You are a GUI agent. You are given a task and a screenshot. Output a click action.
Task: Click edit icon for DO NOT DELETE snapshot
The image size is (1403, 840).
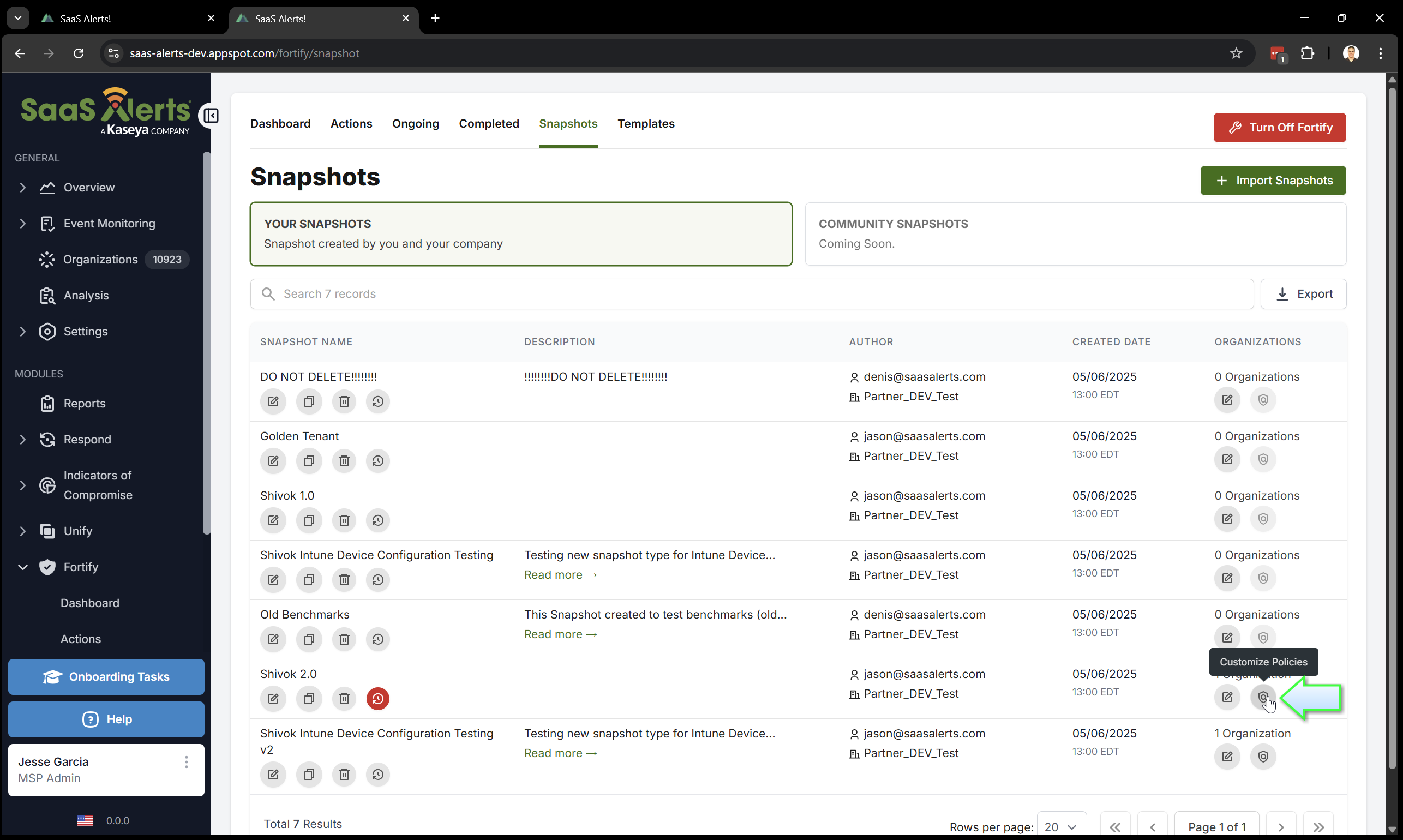click(273, 401)
